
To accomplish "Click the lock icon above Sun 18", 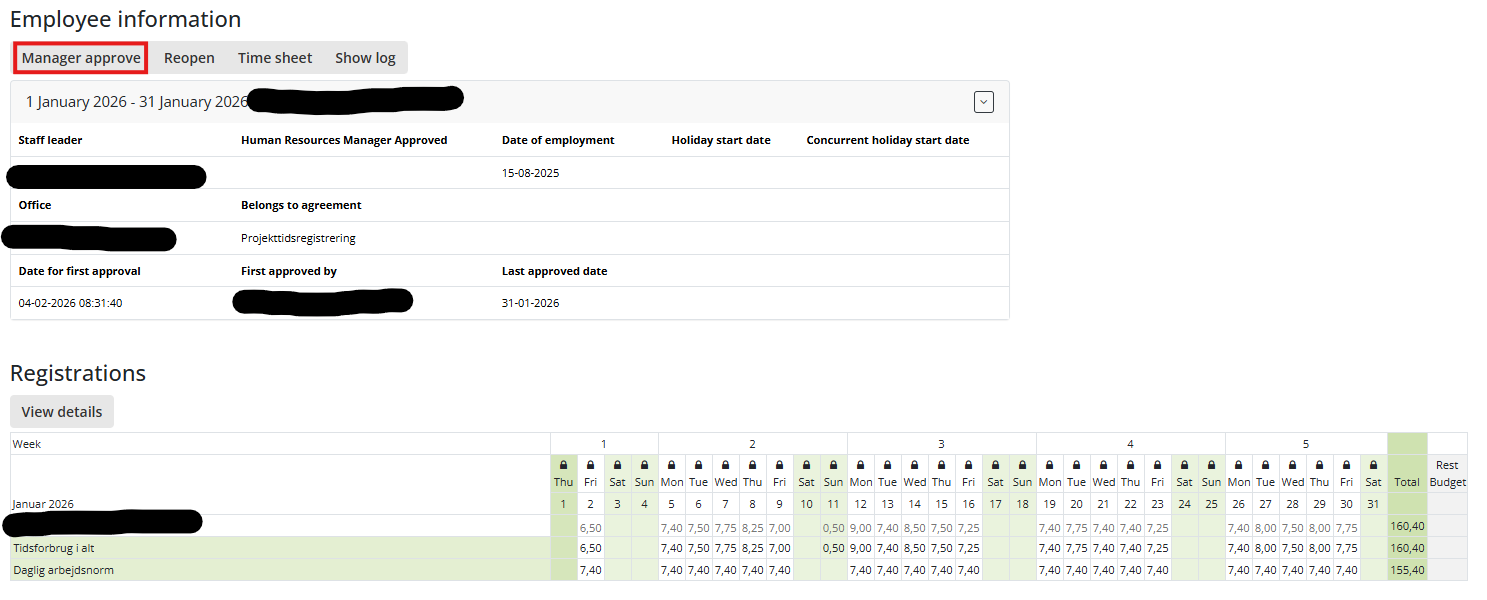I will [x=1022, y=465].
